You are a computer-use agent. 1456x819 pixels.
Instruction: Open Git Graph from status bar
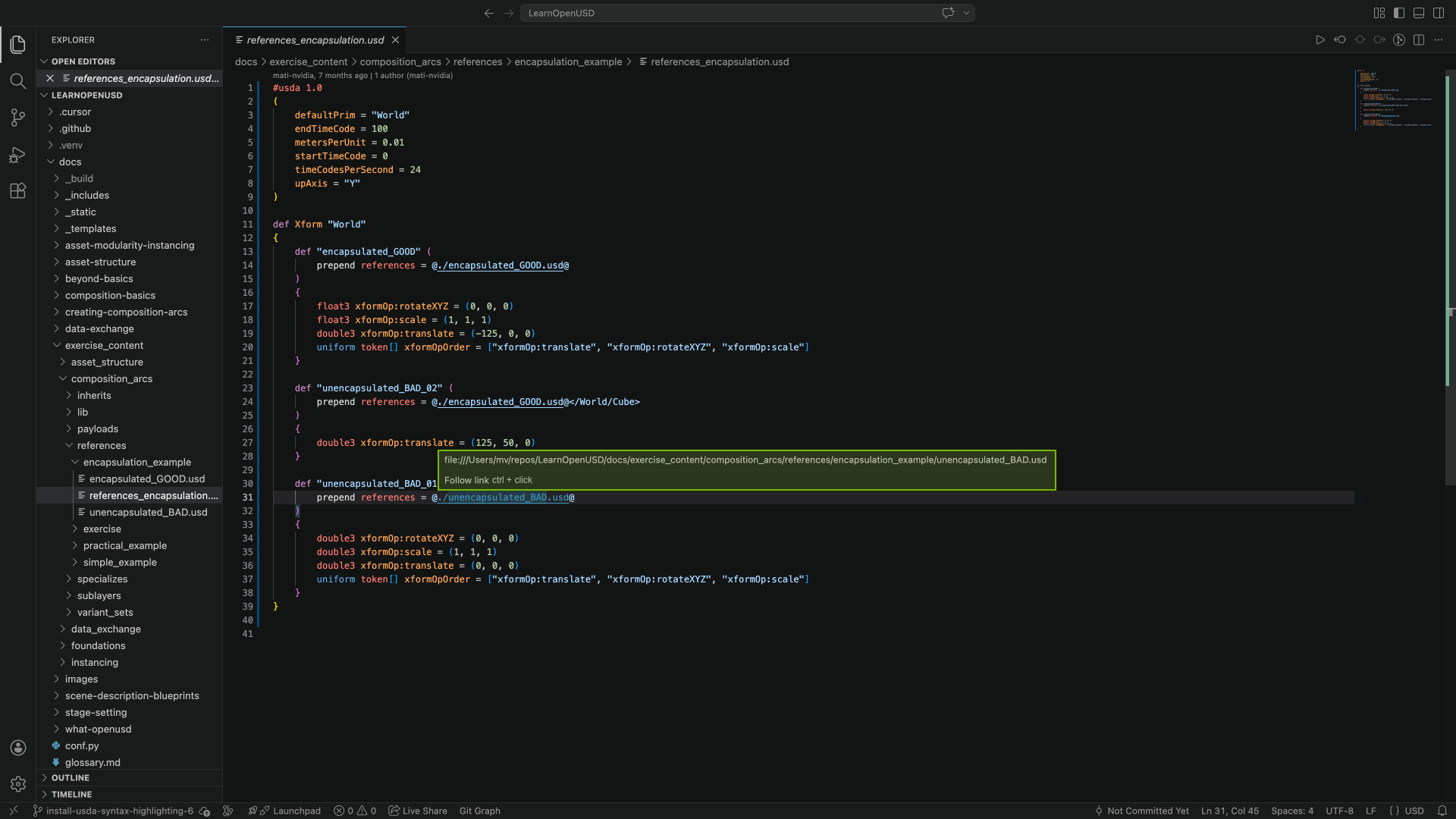tap(479, 811)
